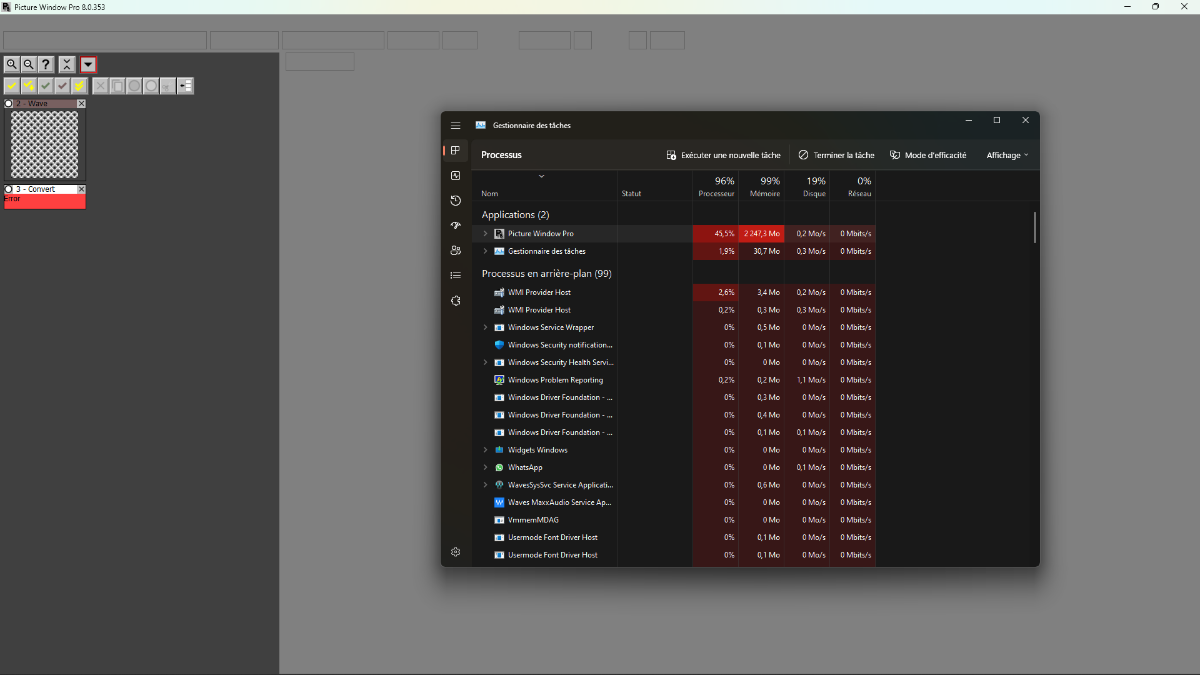
Task: Expand the Picture Window Pro process row
Action: (485, 234)
